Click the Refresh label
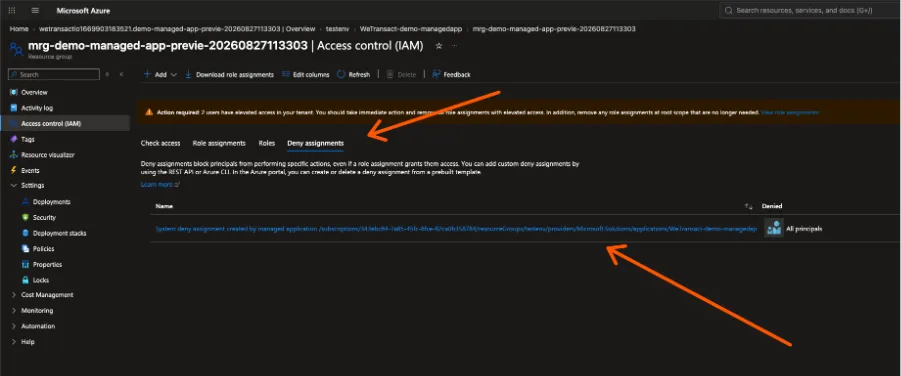 coord(359,75)
